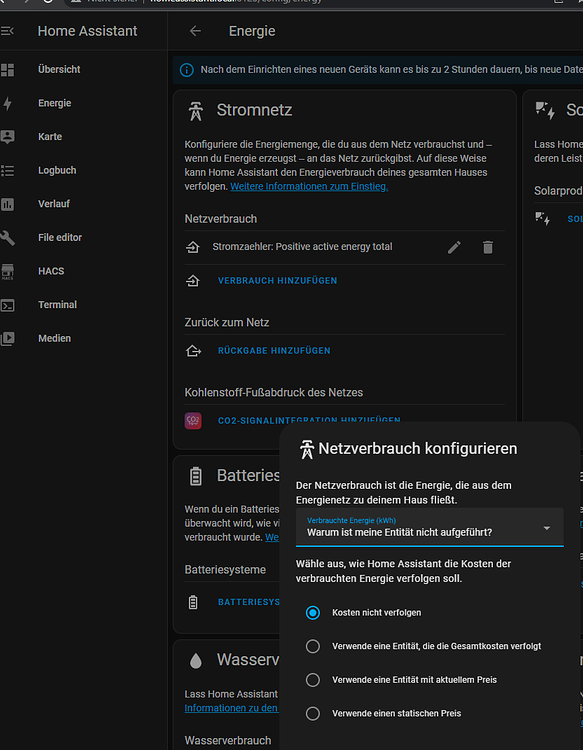The image size is (583, 750).
Task: Click the File editor wrench icon
Action: 7,238
